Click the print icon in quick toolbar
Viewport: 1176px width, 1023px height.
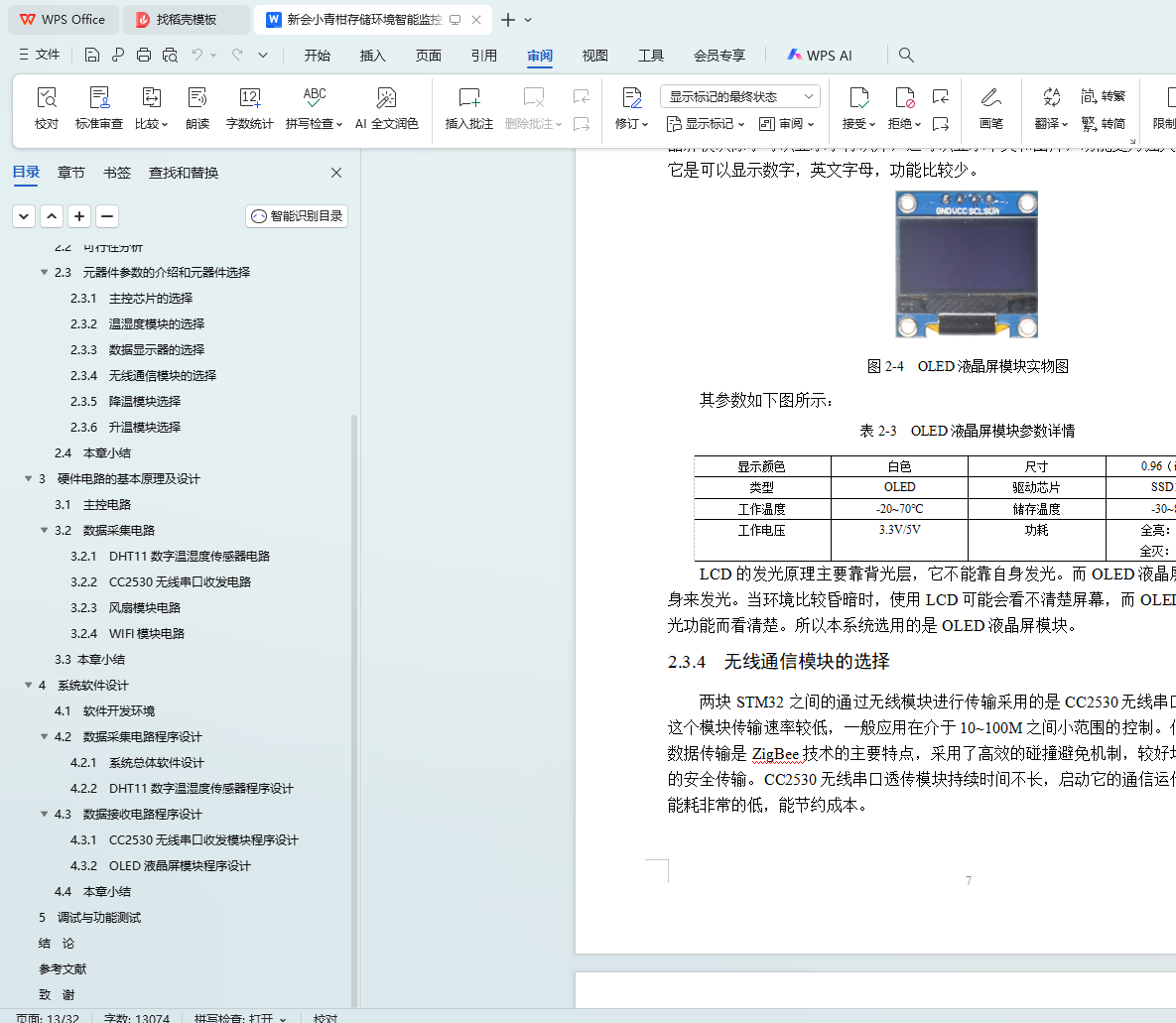[x=144, y=55]
